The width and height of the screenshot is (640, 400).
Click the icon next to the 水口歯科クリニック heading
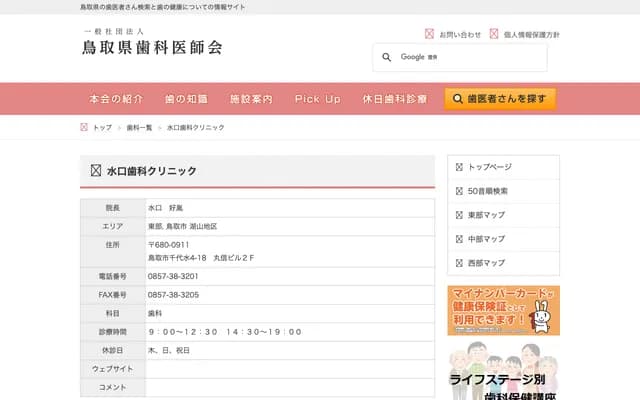[x=96, y=170]
